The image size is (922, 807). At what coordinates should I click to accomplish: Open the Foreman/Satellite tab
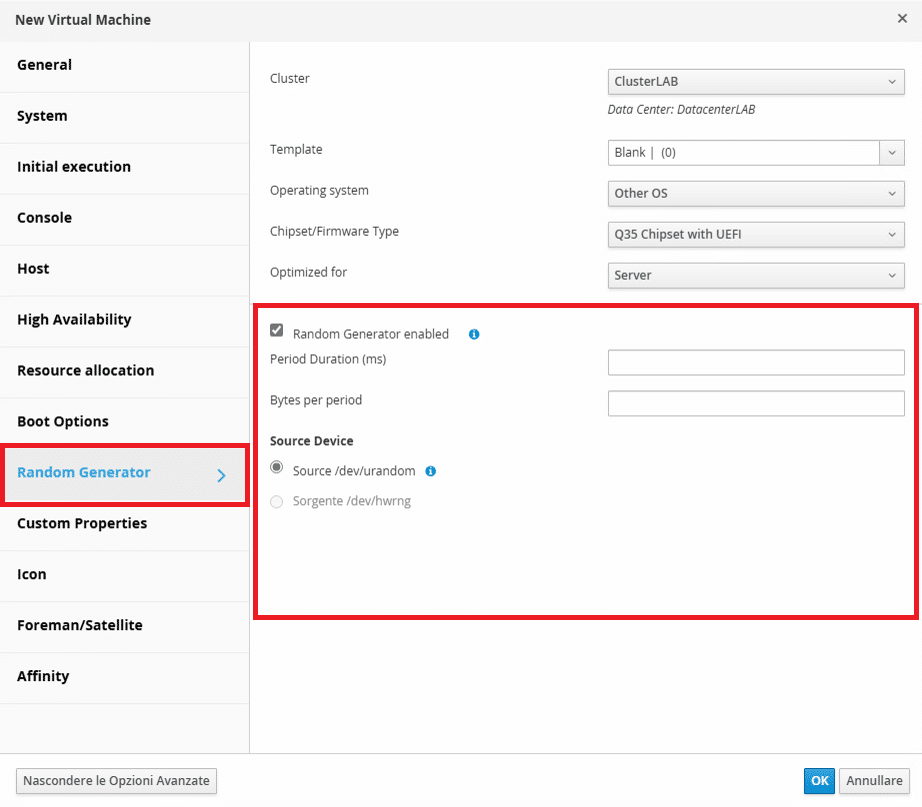[x=124, y=625]
